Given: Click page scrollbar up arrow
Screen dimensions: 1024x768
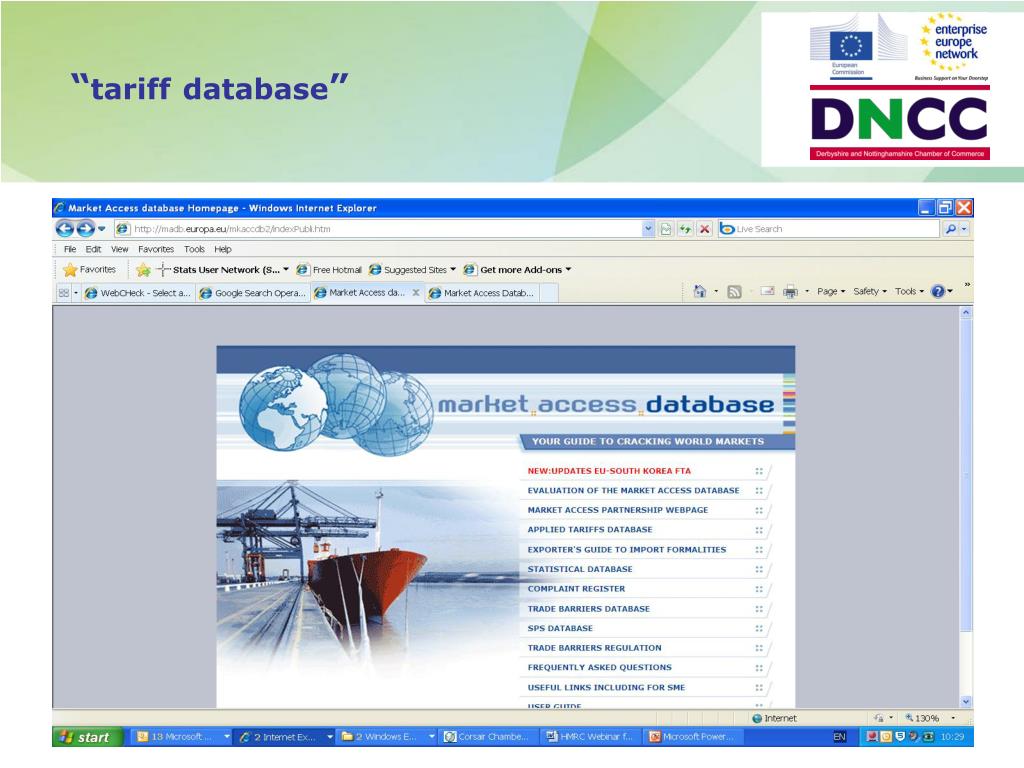Looking at the screenshot, I should pyautogui.click(x=966, y=313).
